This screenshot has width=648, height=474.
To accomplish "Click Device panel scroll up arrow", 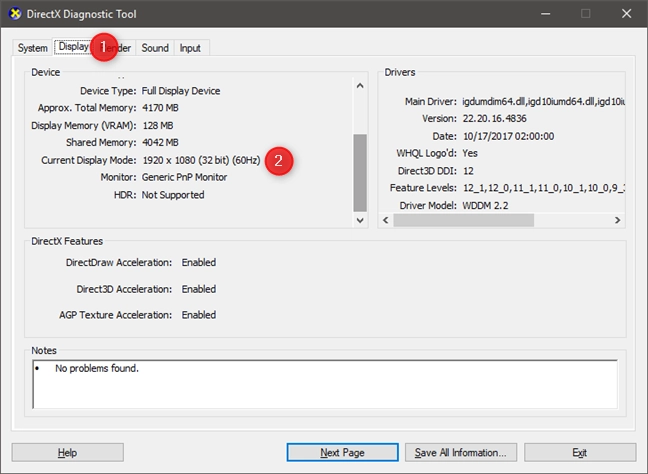I will 360,86.
